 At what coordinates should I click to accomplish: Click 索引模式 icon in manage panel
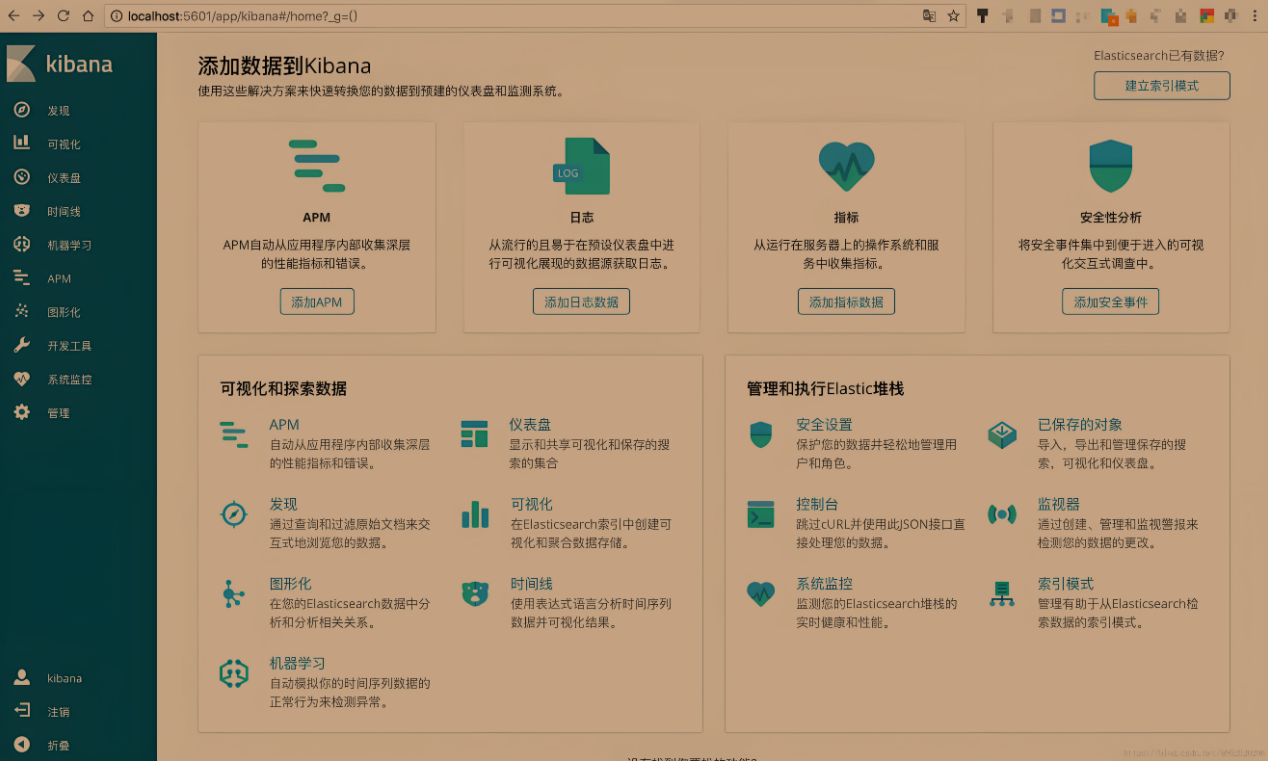[x=1002, y=594]
